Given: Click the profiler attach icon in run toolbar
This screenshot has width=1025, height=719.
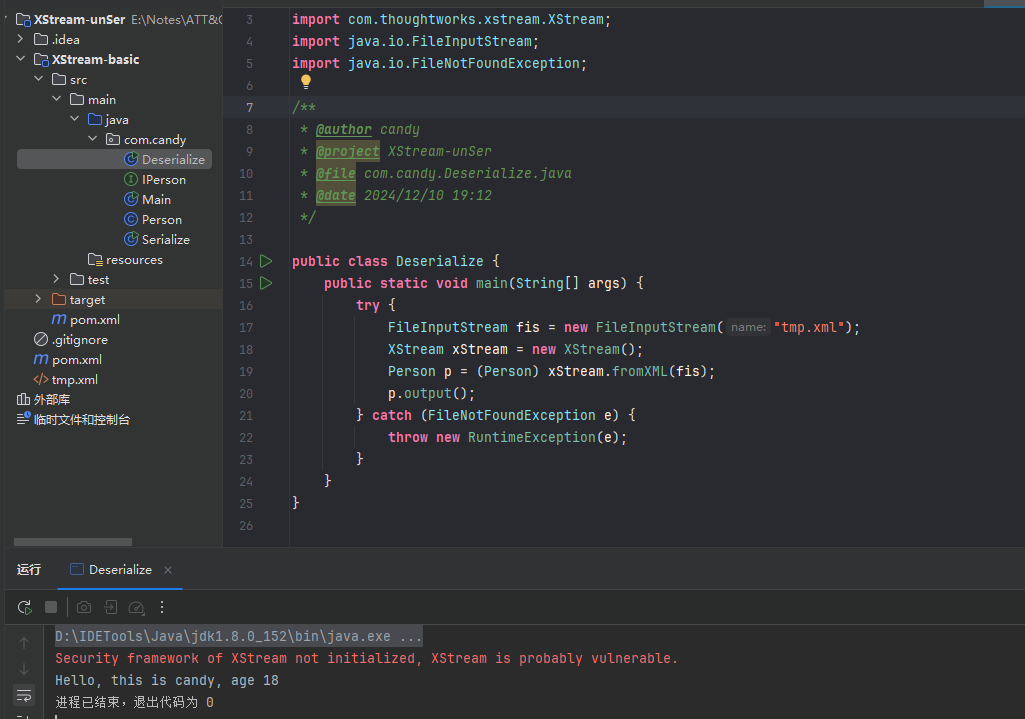Looking at the screenshot, I should click(137, 607).
